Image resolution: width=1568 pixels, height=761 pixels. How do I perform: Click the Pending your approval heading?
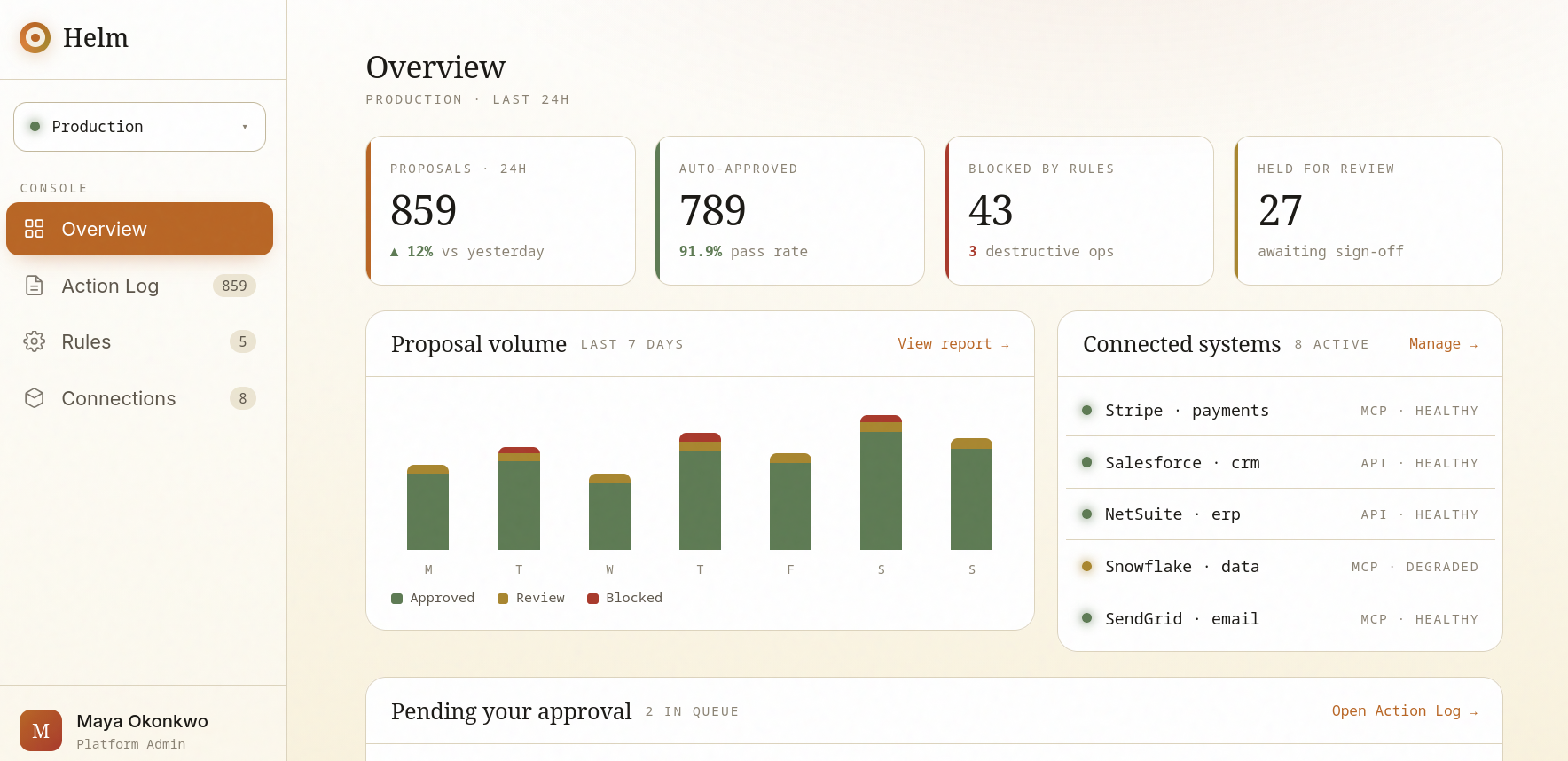512,711
